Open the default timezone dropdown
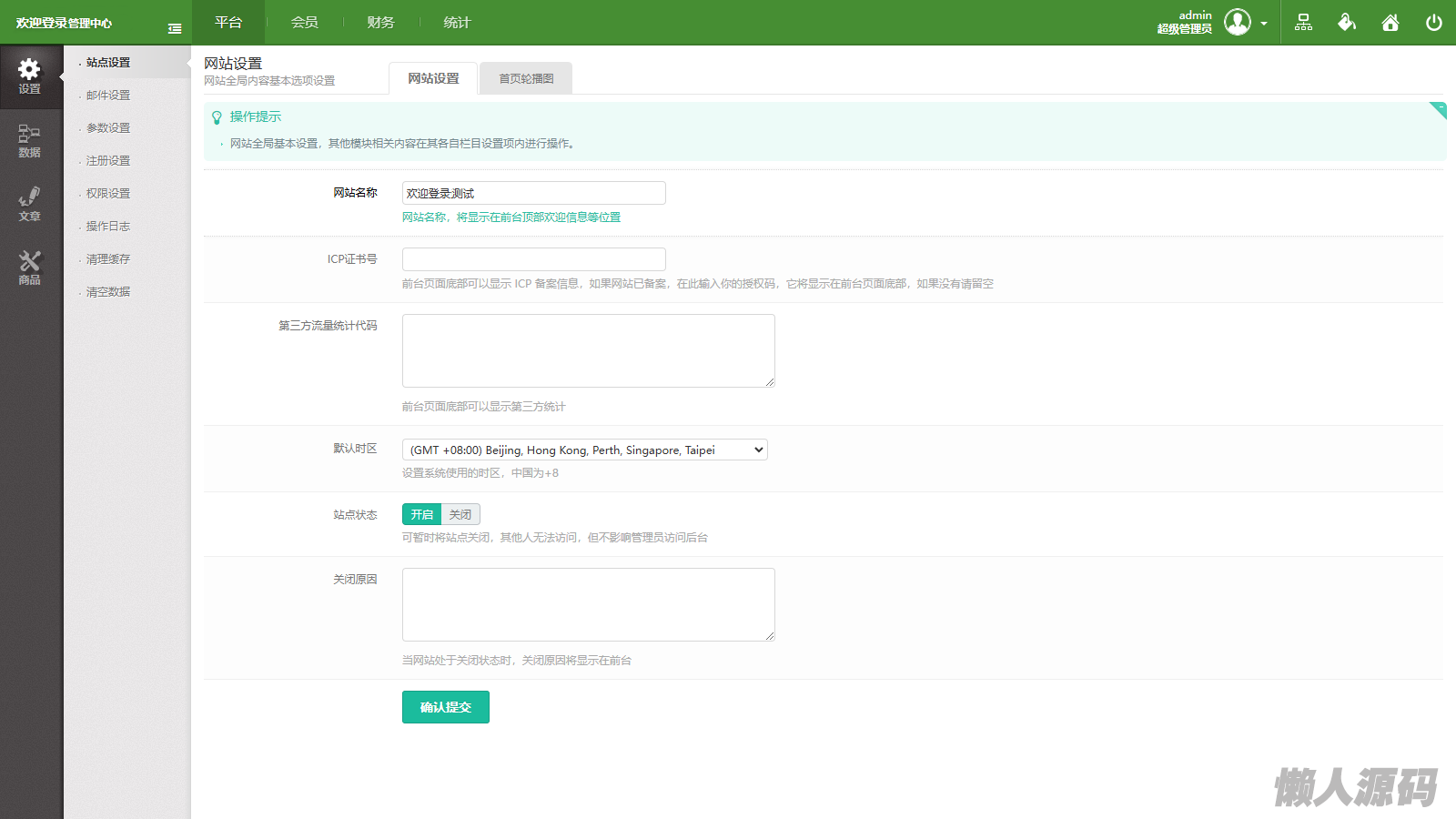The image size is (1456, 819). [584, 450]
